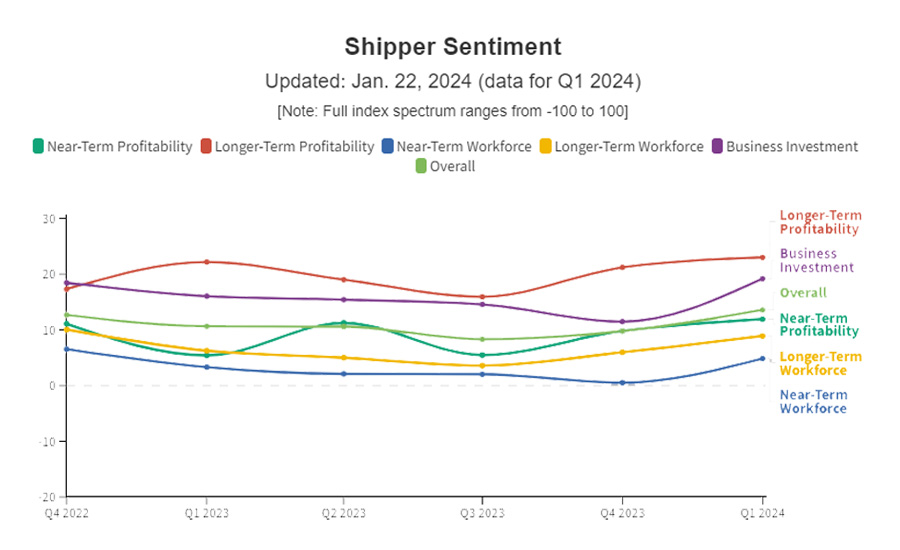The width and height of the screenshot is (900, 550).
Task: Click Near-Term Workforce data point at Q4 2023
Action: pos(622,383)
